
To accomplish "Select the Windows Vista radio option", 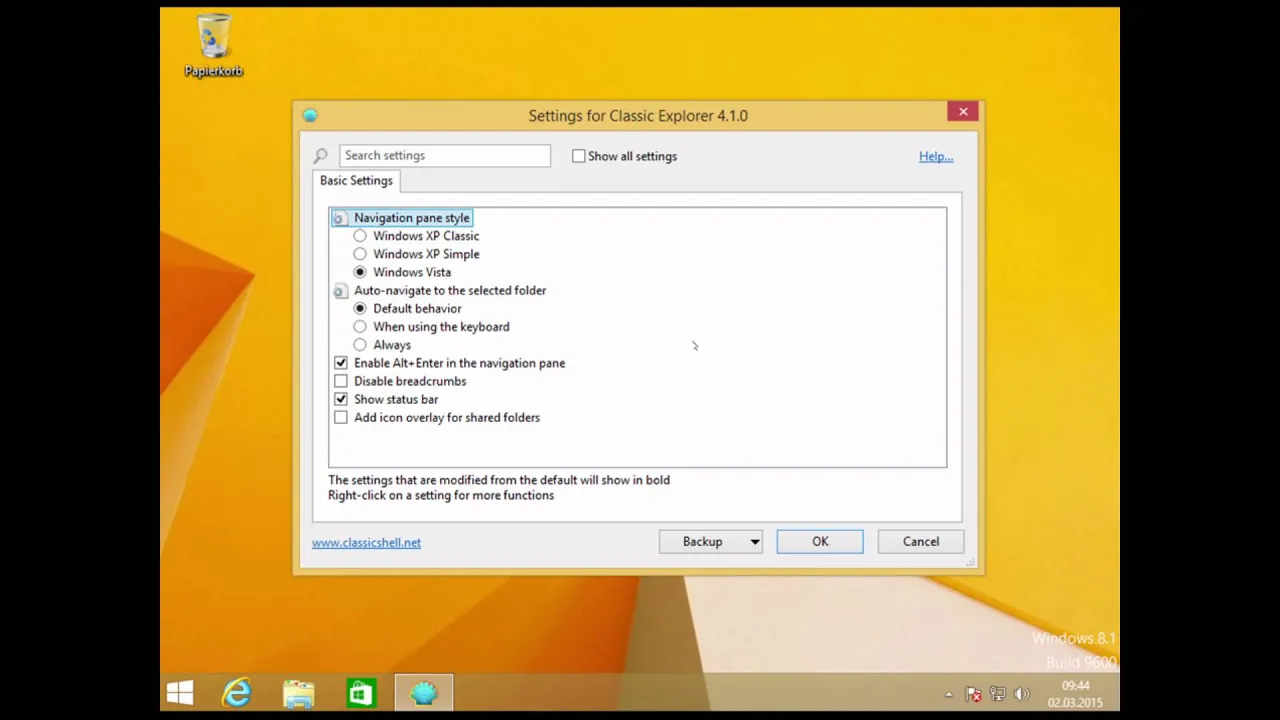I will click(360, 272).
